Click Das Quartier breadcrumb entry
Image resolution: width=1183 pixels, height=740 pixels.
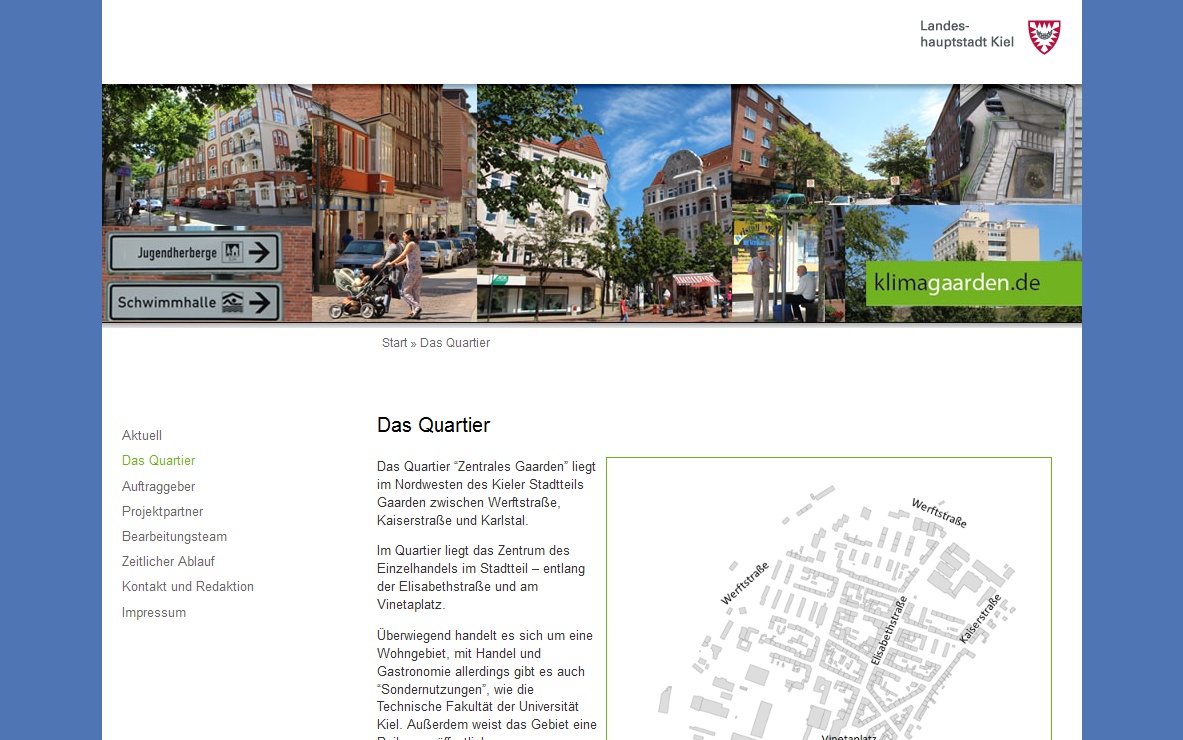click(x=455, y=342)
